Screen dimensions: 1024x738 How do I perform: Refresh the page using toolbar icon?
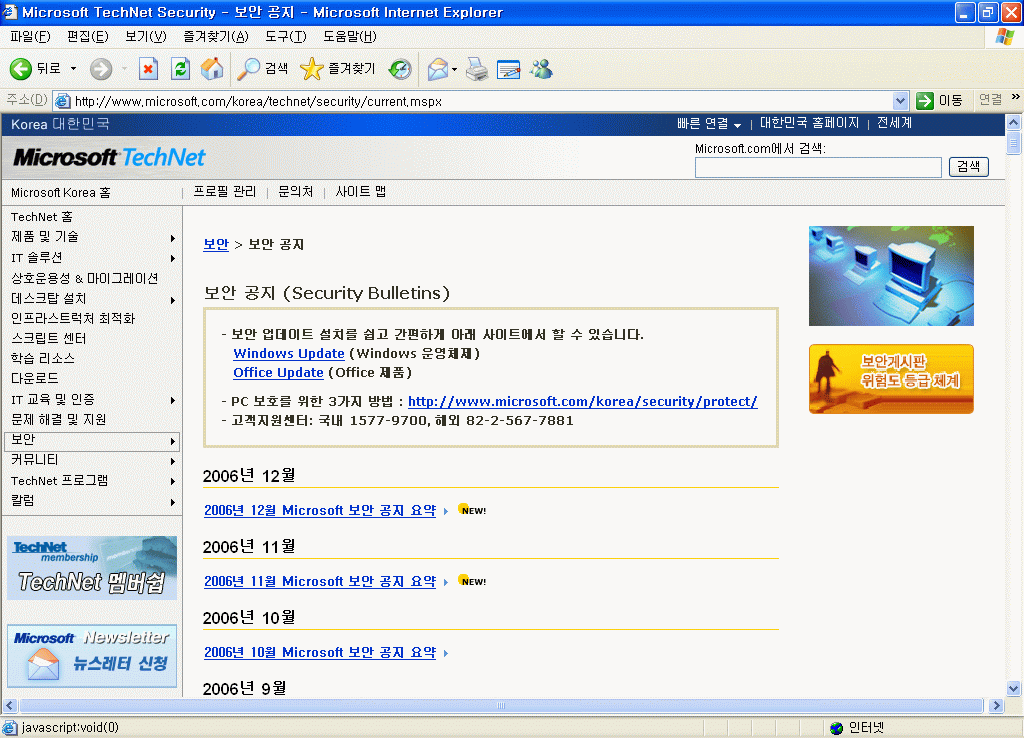(180, 69)
